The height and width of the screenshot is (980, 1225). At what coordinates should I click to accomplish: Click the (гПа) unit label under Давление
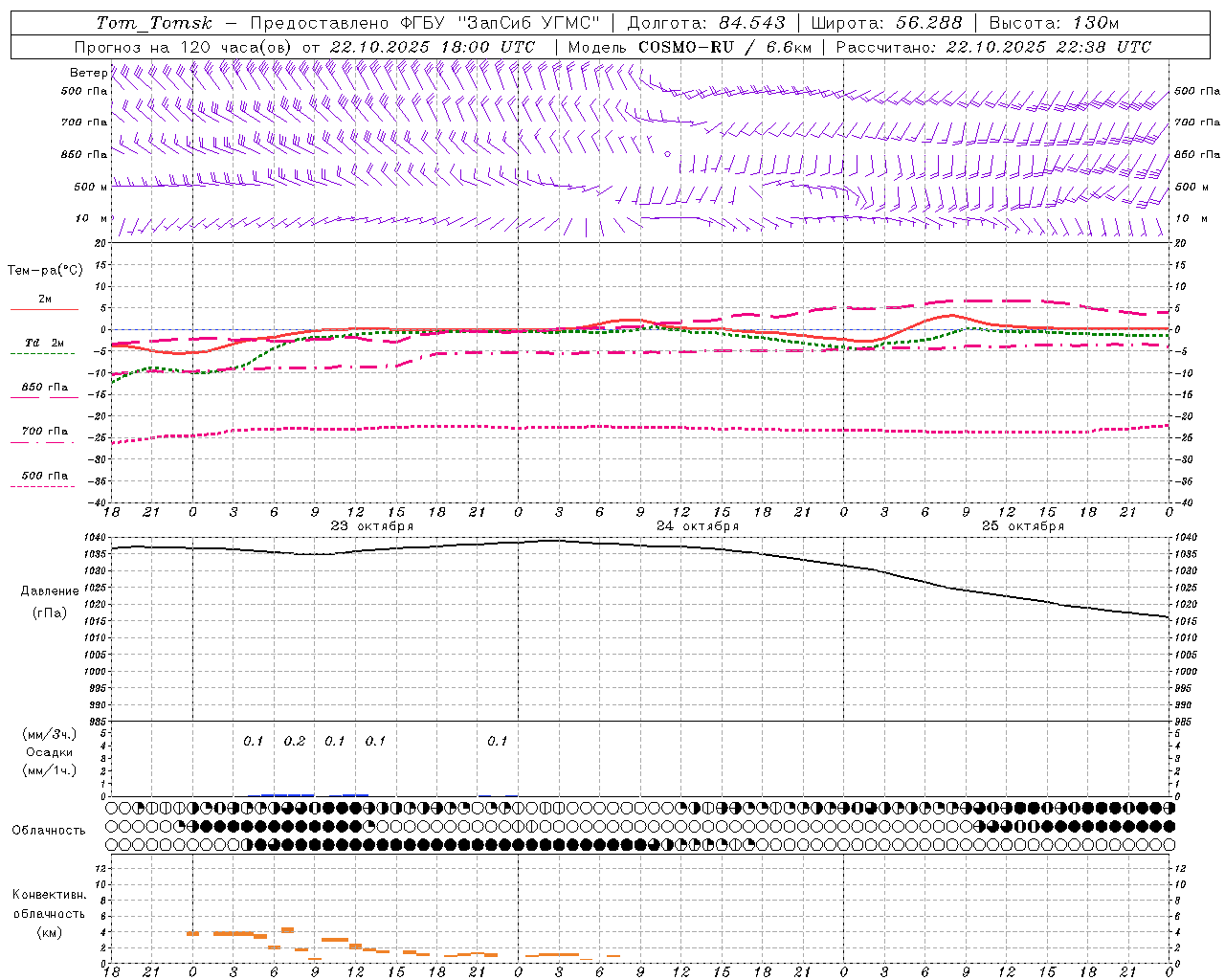point(50,613)
